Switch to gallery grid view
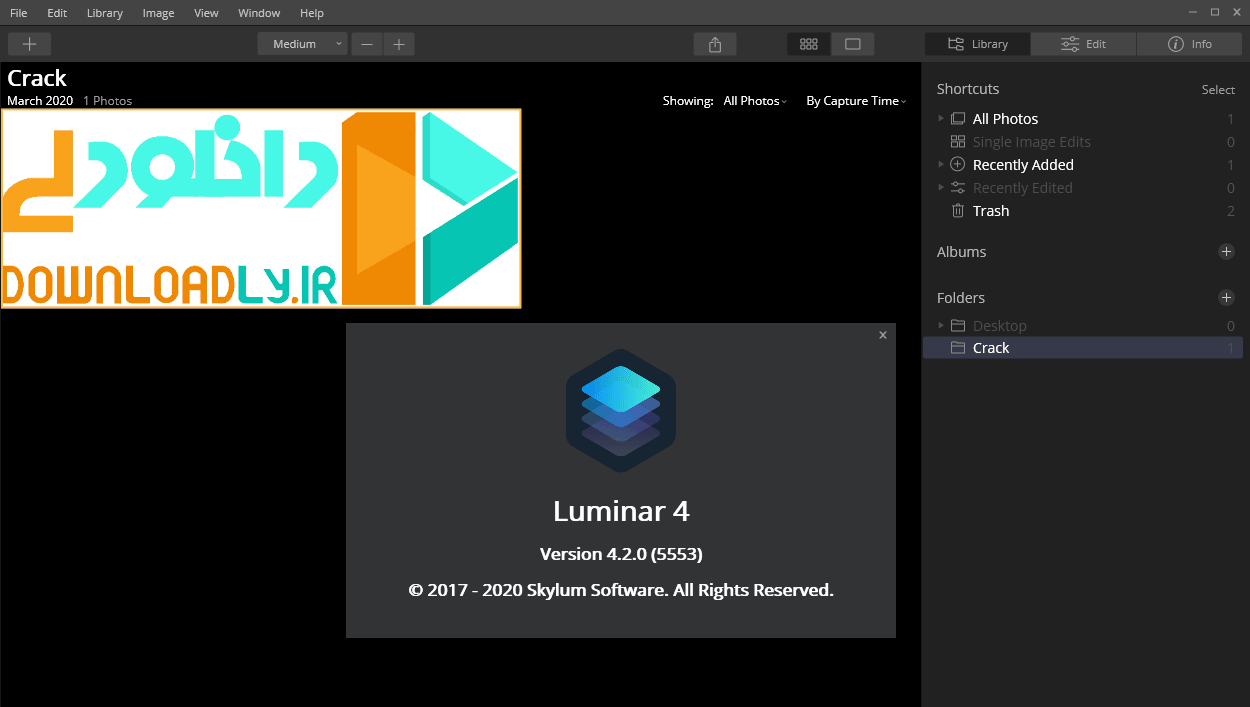The image size is (1250, 707). coord(809,44)
